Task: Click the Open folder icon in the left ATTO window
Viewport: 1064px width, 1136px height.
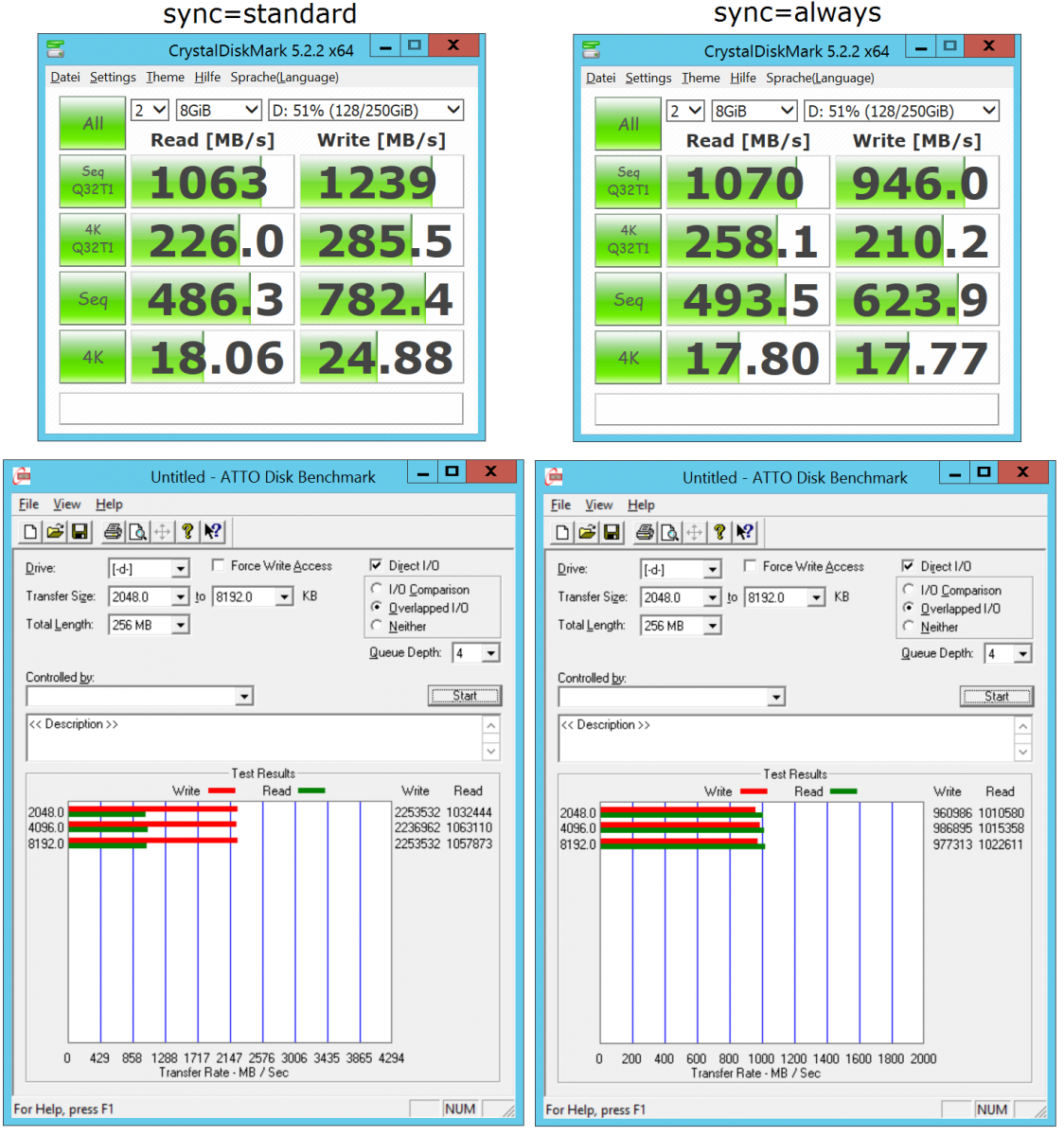Action: tap(55, 532)
